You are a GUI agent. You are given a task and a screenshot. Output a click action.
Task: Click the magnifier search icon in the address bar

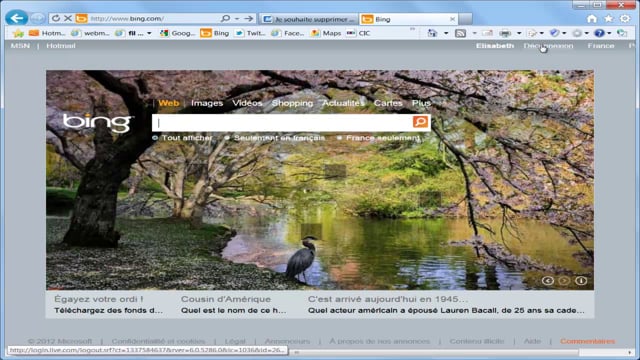(x=225, y=18)
